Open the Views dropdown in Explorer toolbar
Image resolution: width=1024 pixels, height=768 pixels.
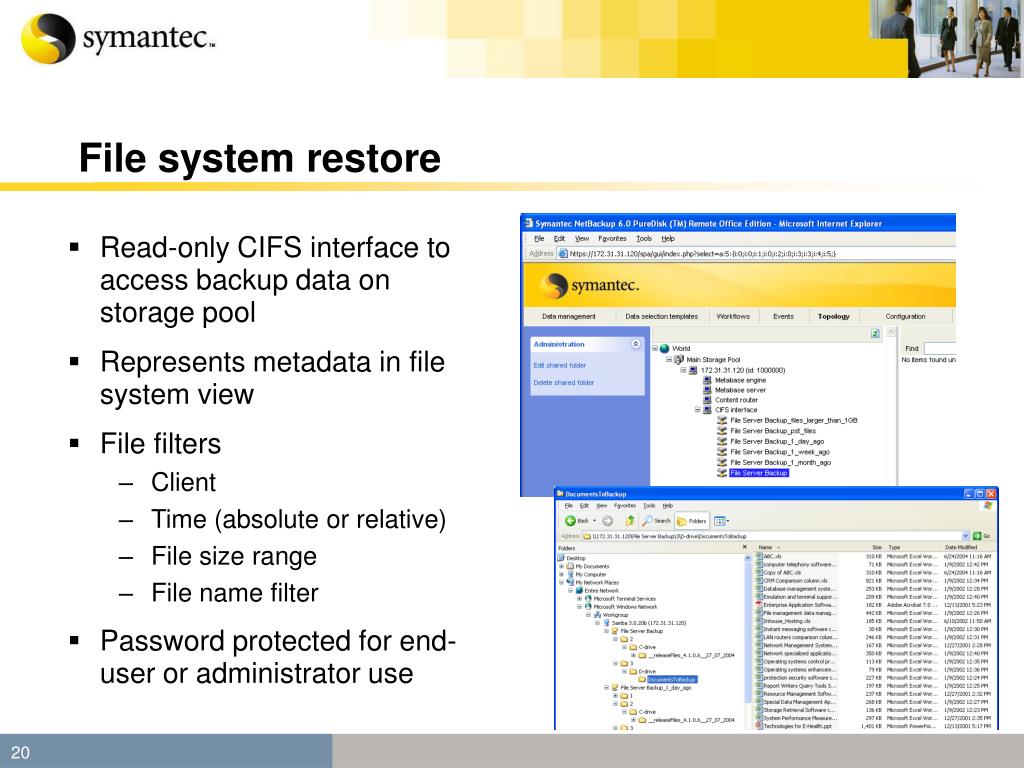point(721,520)
